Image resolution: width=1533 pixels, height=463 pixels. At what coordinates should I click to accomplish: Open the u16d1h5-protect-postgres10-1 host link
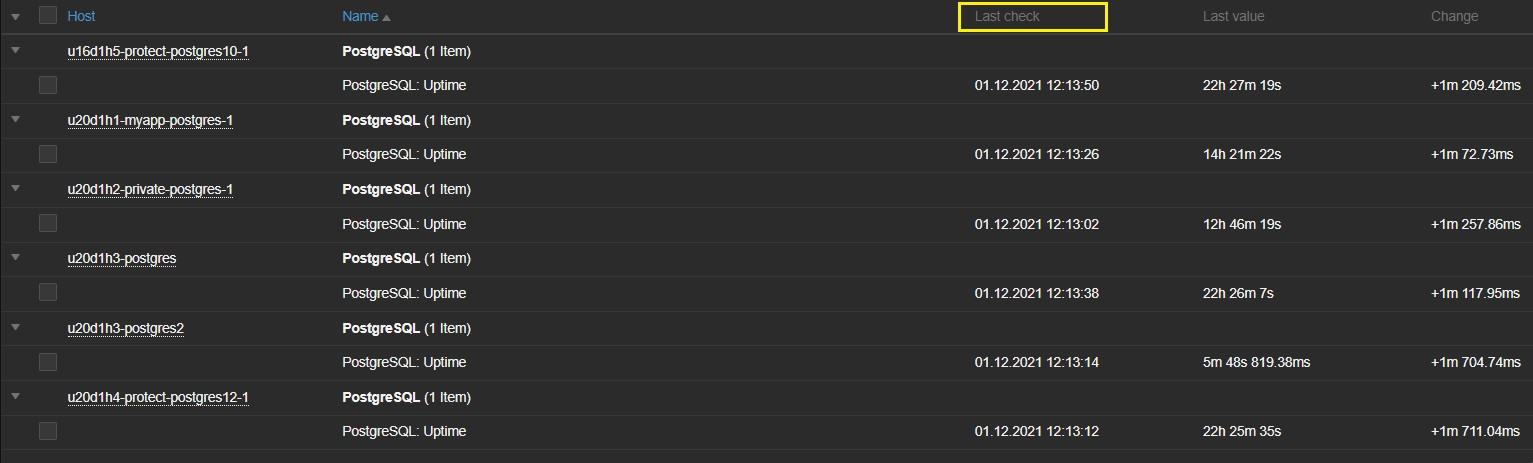[158, 51]
